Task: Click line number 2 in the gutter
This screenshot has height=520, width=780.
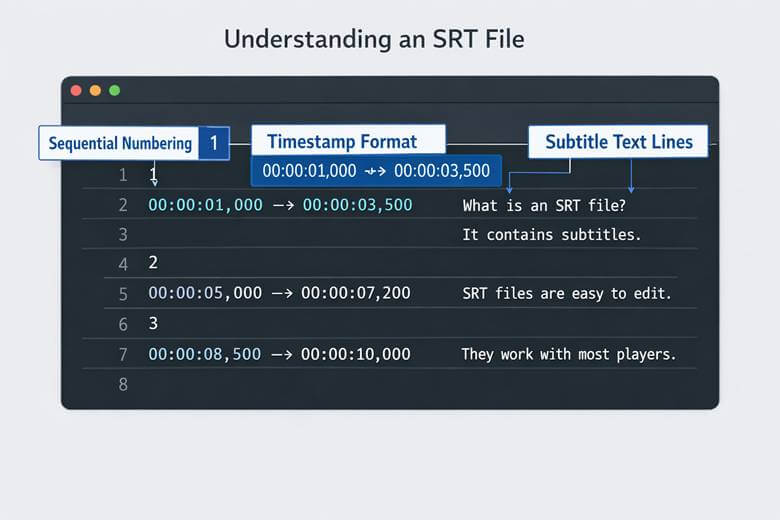Action: tap(123, 205)
